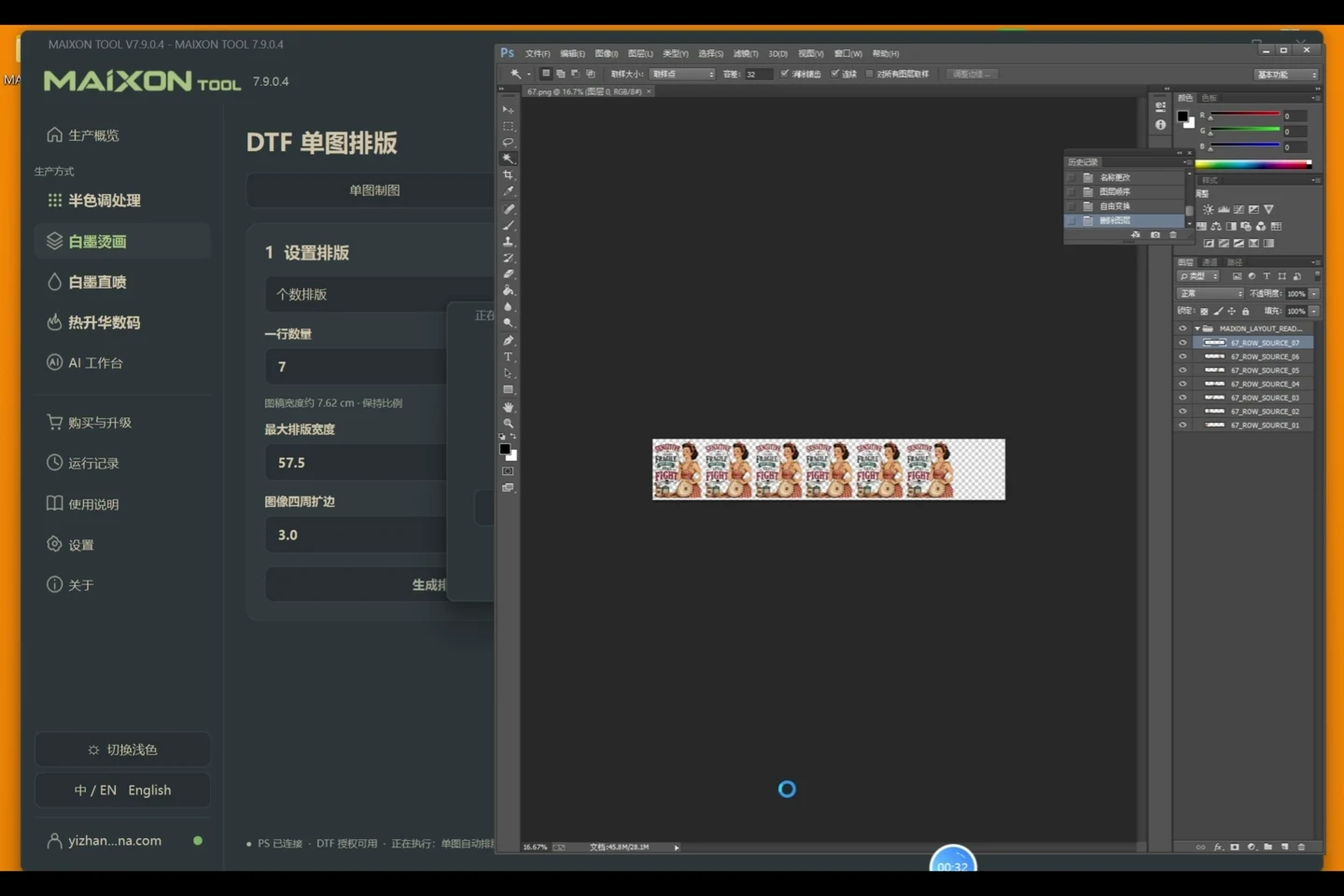Enable 对所有图层取样 checkbox
Screen dimensions: 1344x896
click(x=869, y=74)
